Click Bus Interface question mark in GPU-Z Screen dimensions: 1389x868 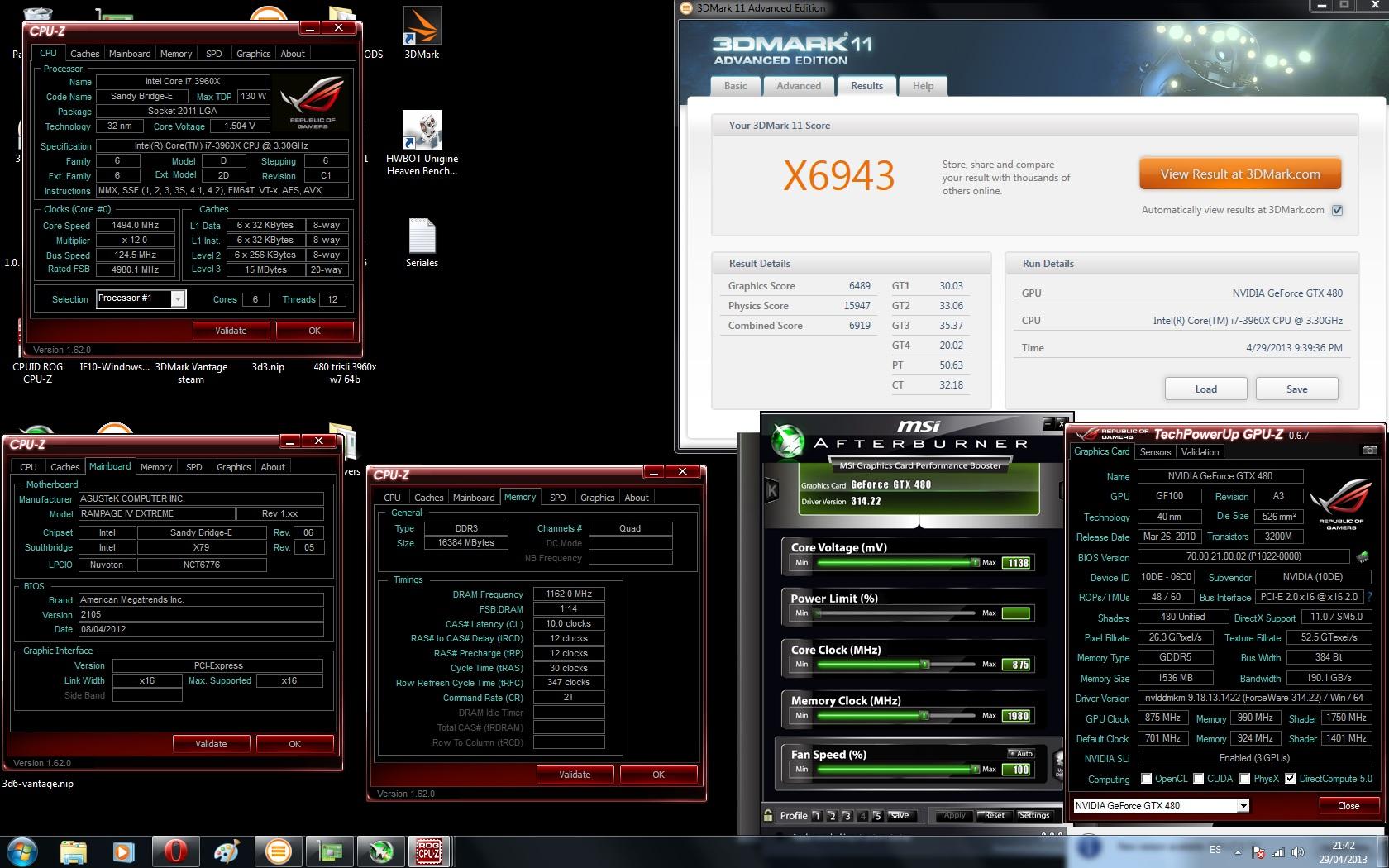point(1370,597)
